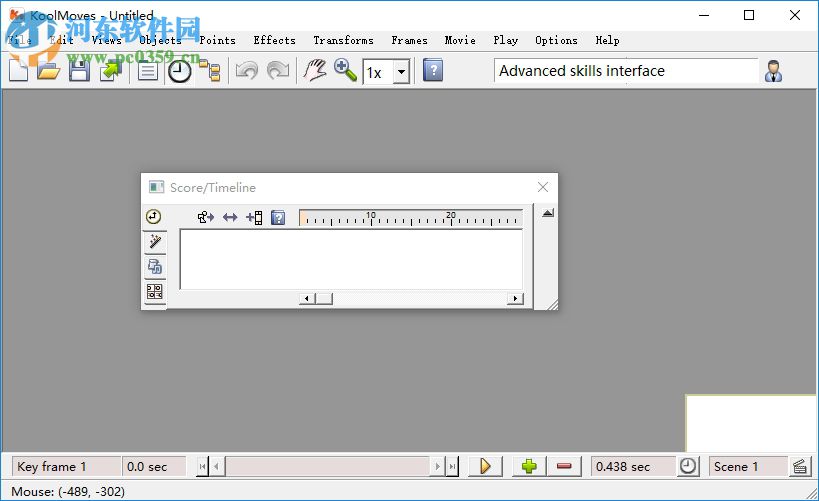Select the hand pan tool
Viewport: 819px width, 501px height.
point(315,71)
